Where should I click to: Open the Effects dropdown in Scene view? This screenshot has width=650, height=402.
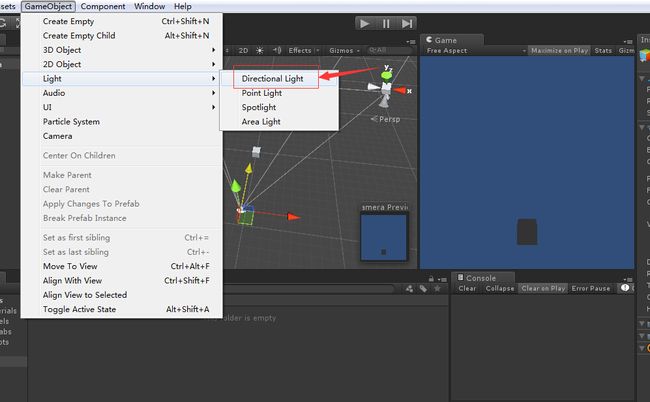[x=304, y=51]
